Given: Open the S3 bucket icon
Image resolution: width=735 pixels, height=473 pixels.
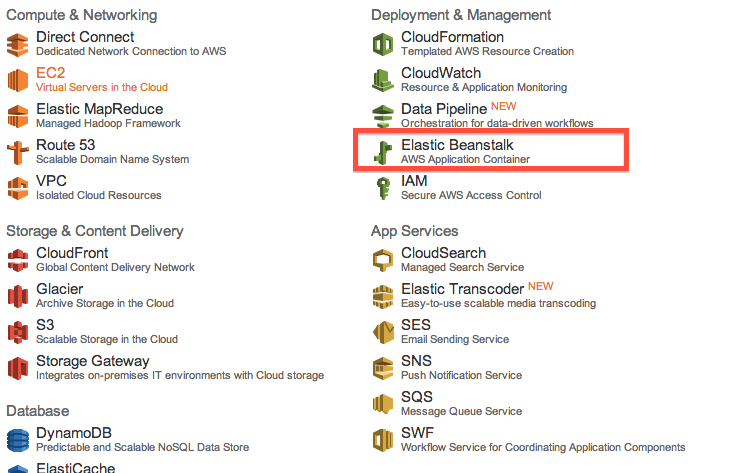Looking at the screenshot, I should click(x=18, y=332).
